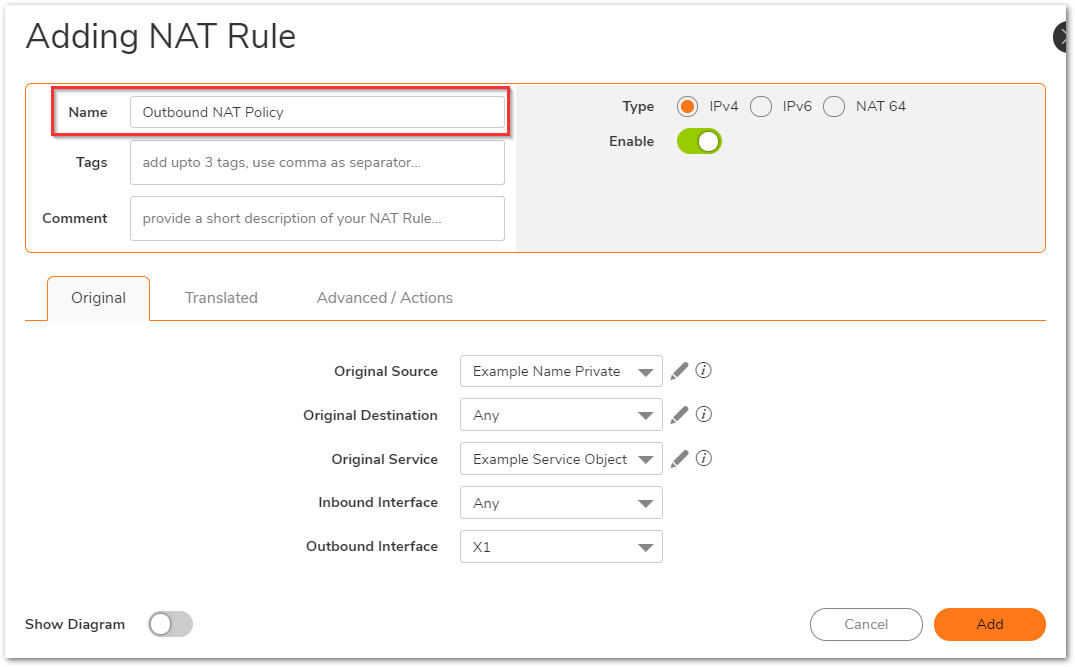Open the Original Destination dropdown
Viewport: 1075px width, 667px height.
[561, 415]
